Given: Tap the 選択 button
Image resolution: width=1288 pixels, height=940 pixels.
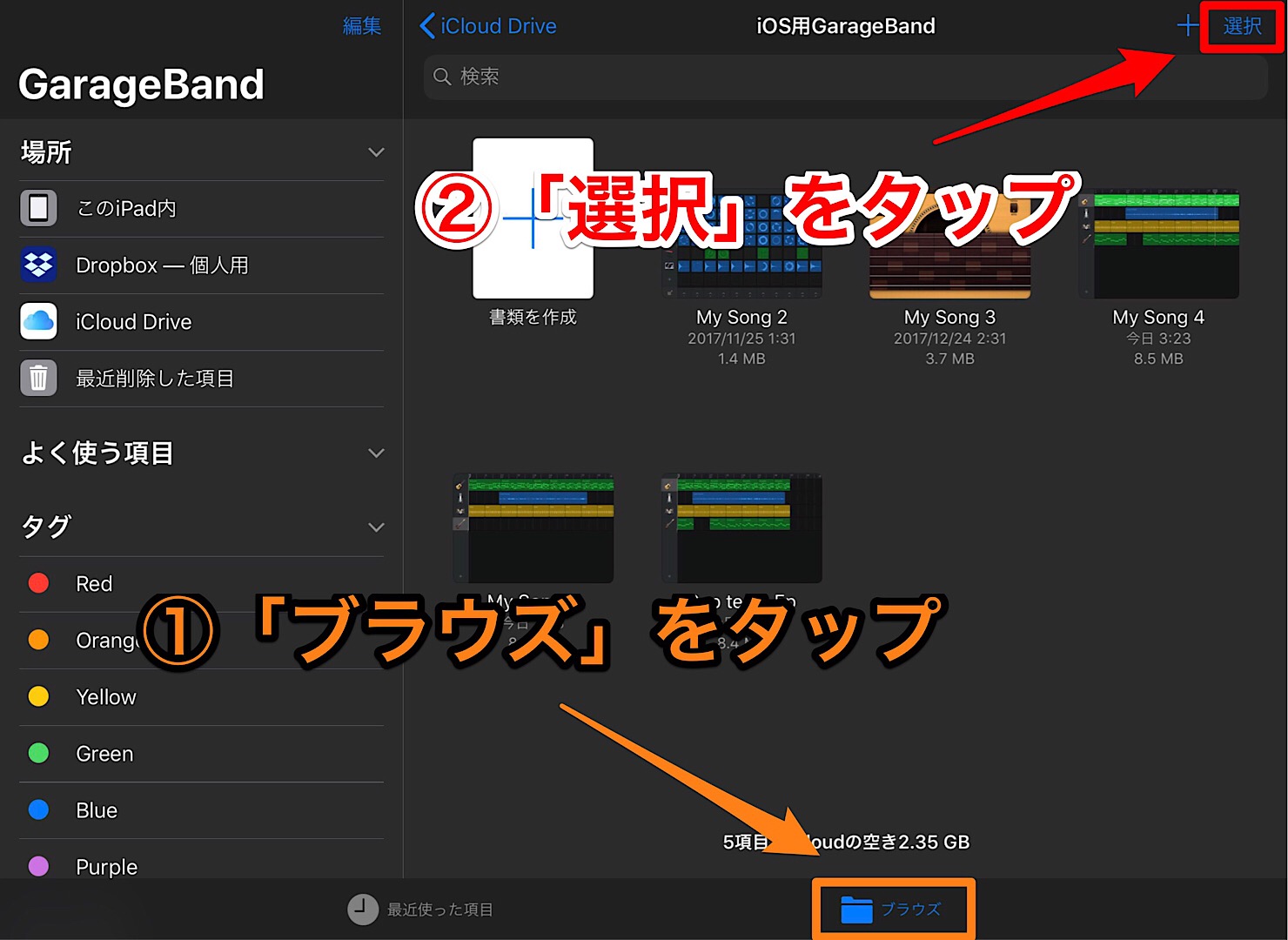Looking at the screenshot, I should 1242,26.
